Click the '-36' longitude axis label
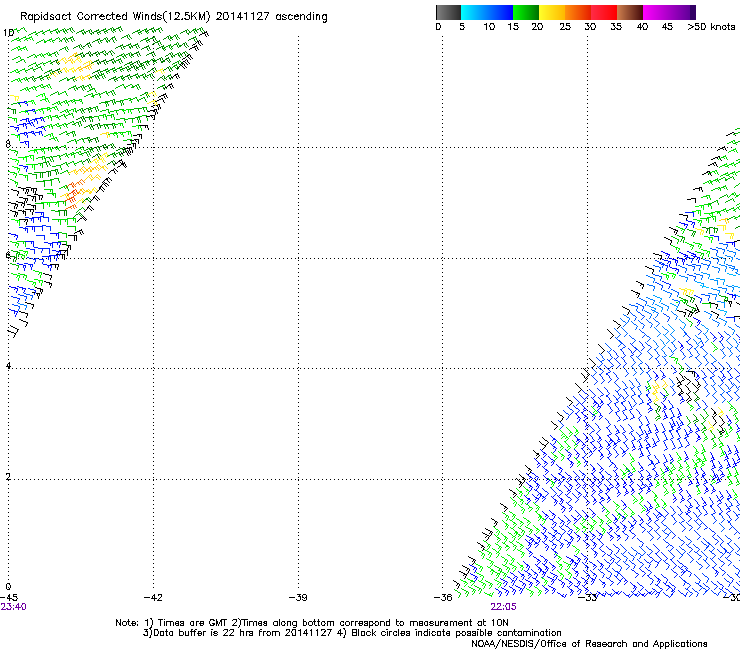 pos(443,598)
